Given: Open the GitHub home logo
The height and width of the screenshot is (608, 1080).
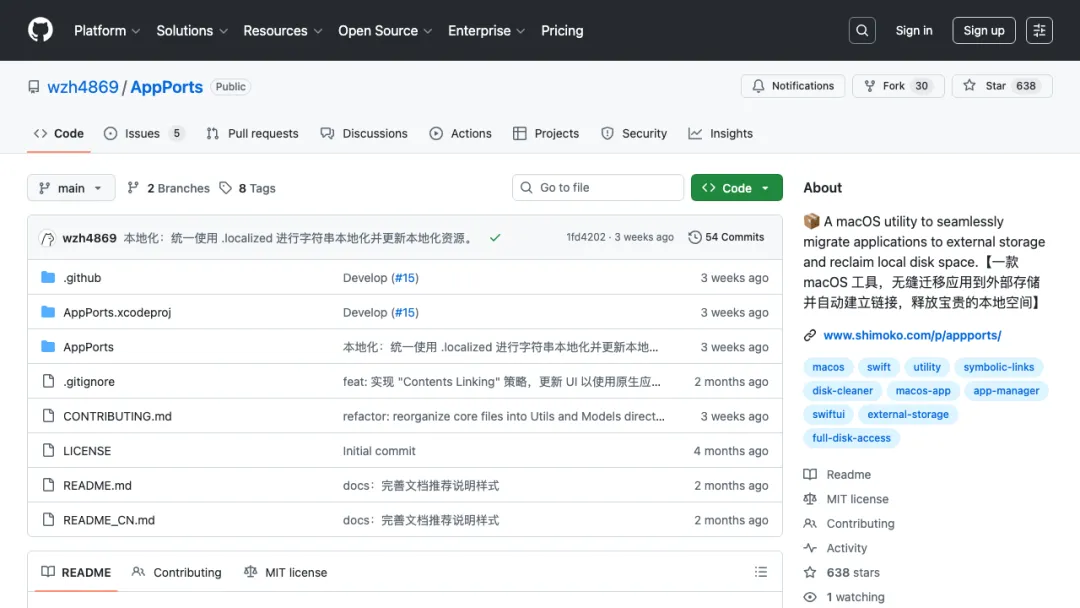Looking at the screenshot, I should tap(40, 30).
